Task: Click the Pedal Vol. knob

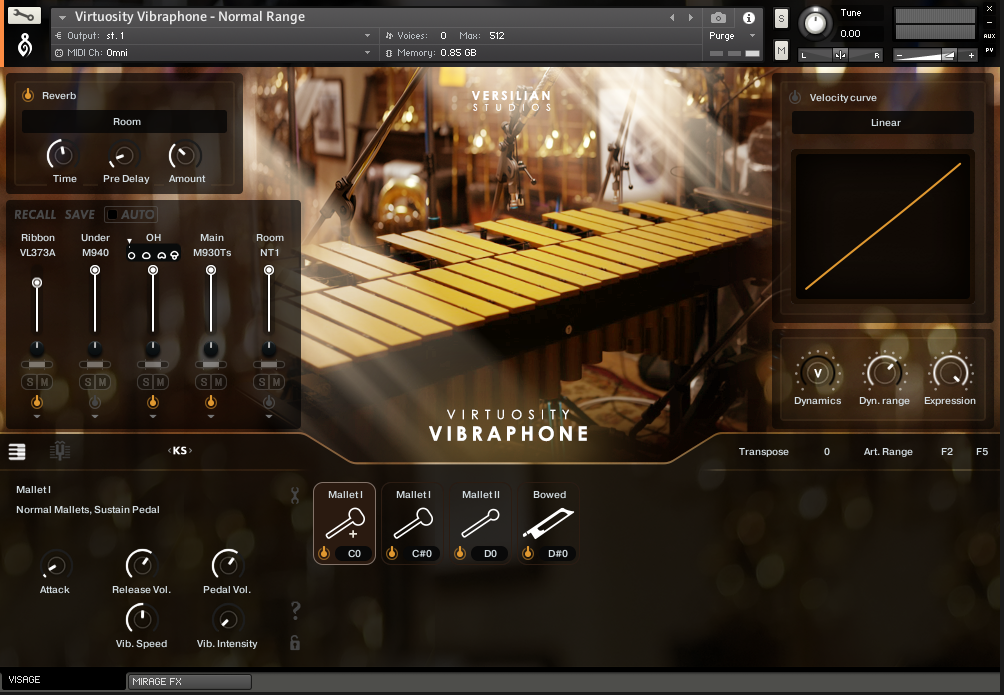Action: pos(227,565)
